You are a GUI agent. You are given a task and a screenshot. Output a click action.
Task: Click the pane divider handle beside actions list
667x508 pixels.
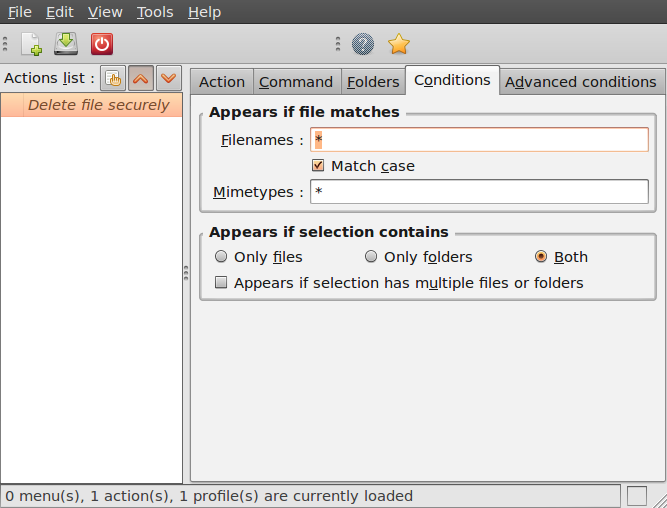(x=186, y=273)
